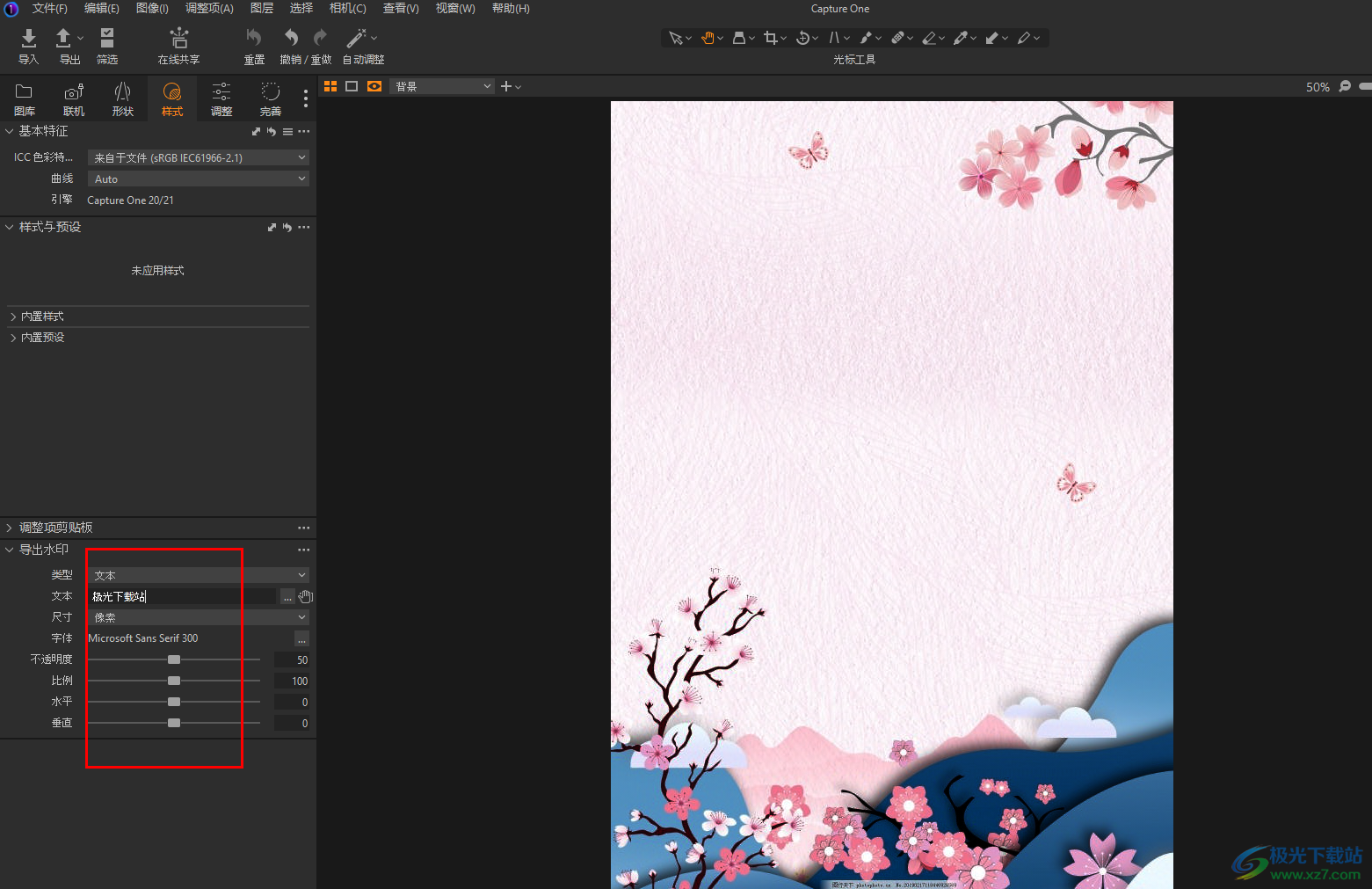Click the 不透明度 opacity slider handle
The image size is (1372, 889).
(174, 659)
